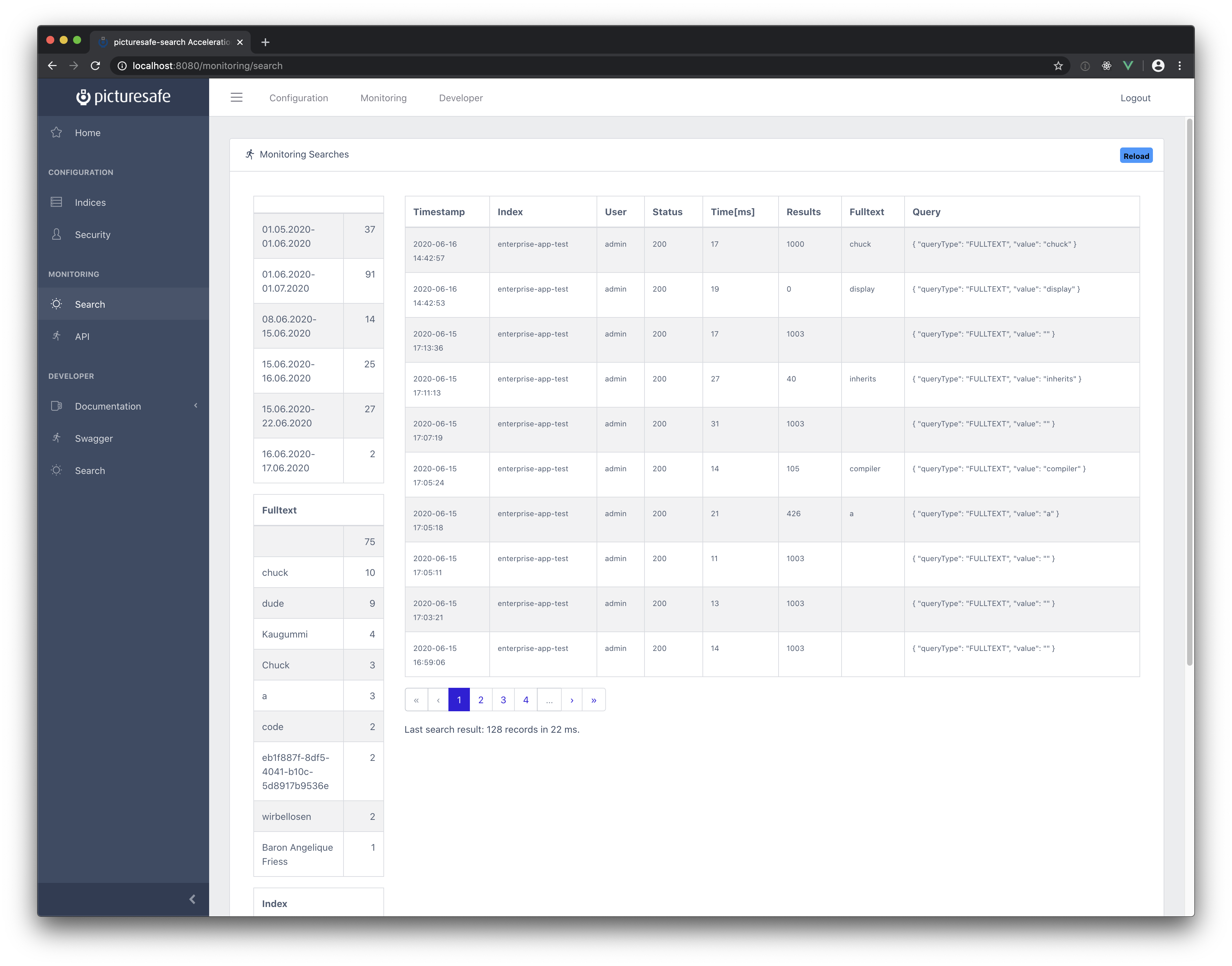Click the Security sidebar icon
This screenshot has width=1232, height=966.
[57, 234]
